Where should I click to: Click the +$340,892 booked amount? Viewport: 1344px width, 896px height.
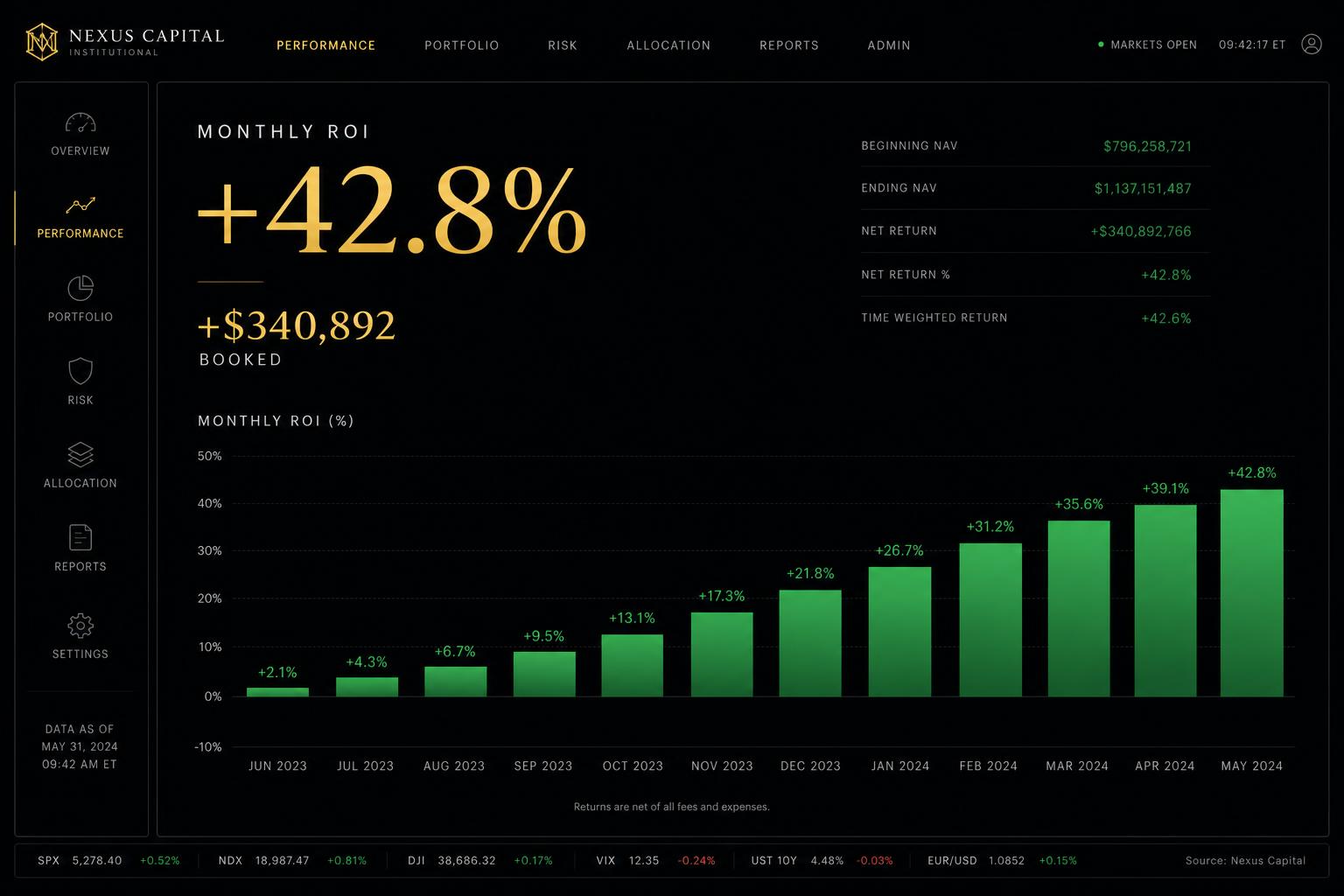coord(297,325)
